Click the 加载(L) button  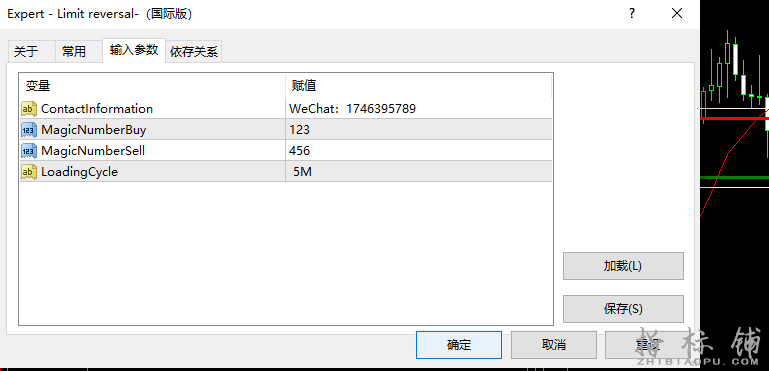click(x=623, y=266)
